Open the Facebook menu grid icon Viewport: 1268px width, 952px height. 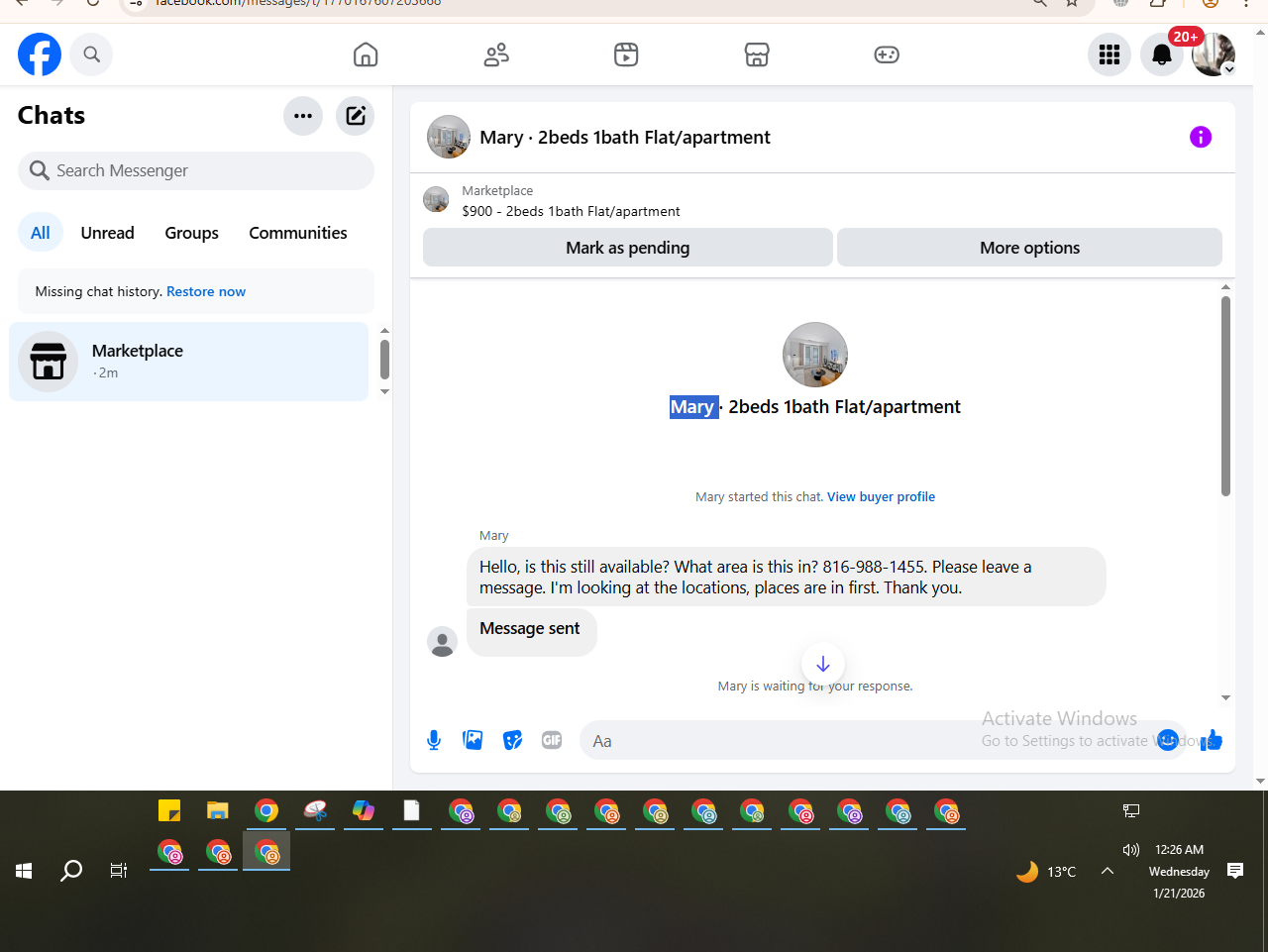click(1109, 54)
